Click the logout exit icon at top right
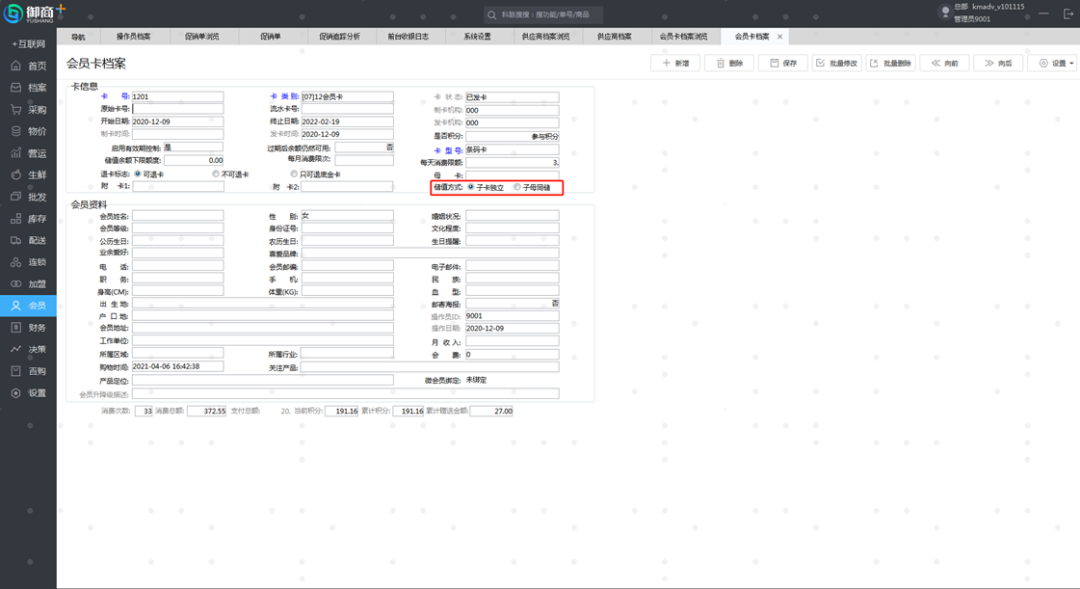Screen dimensions: 1080x589 1068,13
